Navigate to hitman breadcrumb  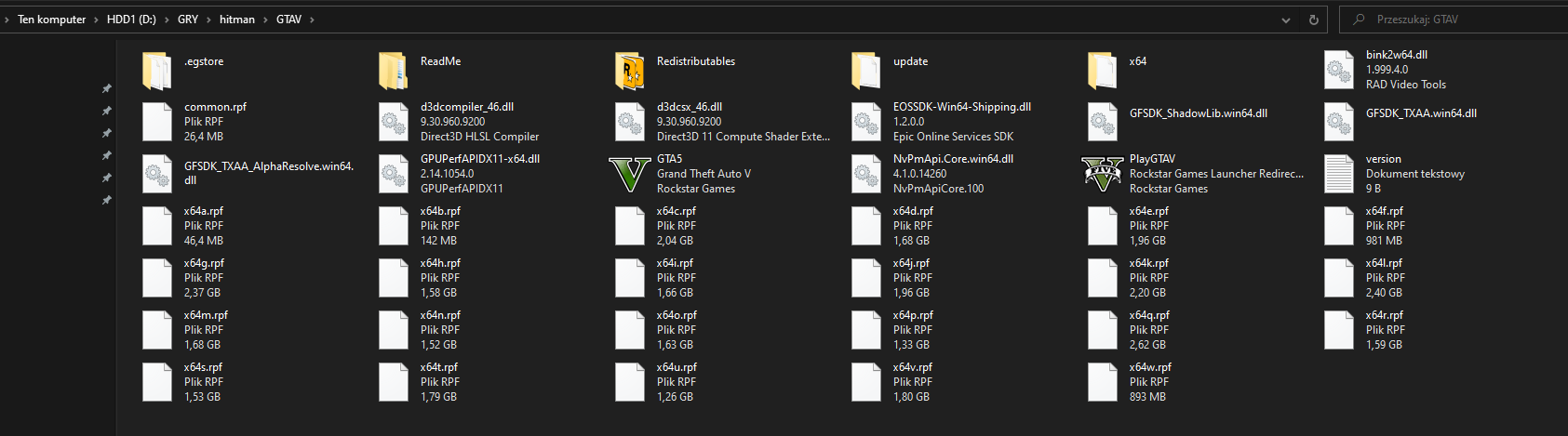click(x=237, y=20)
